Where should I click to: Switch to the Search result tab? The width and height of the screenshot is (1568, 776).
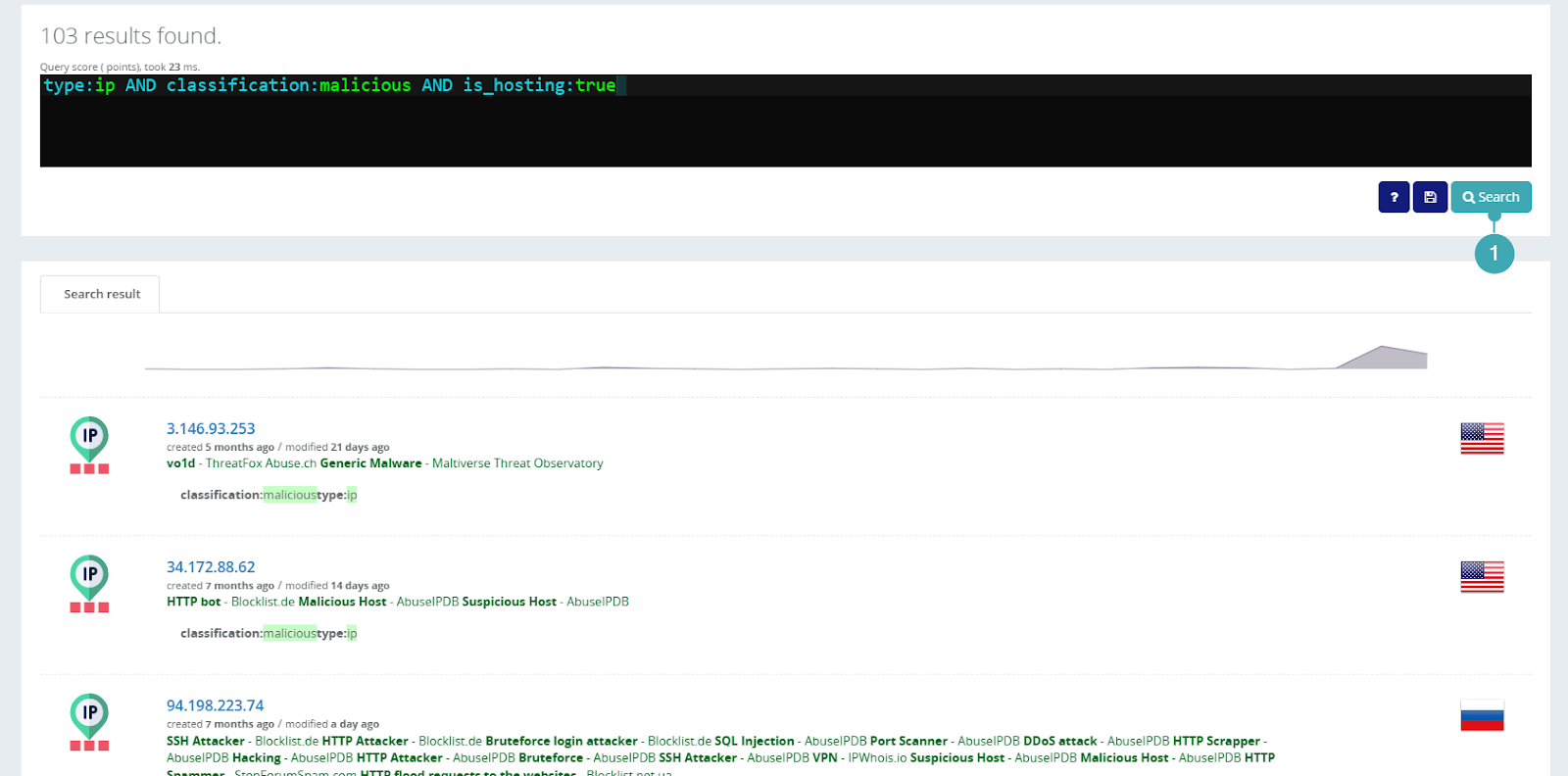(x=101, y=294)
